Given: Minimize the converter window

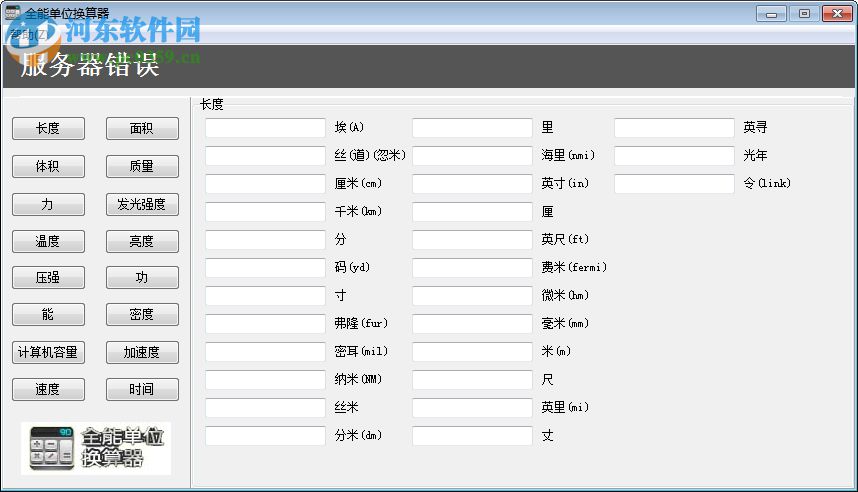Looking at the screenshot, I should (x=772, y=14).
